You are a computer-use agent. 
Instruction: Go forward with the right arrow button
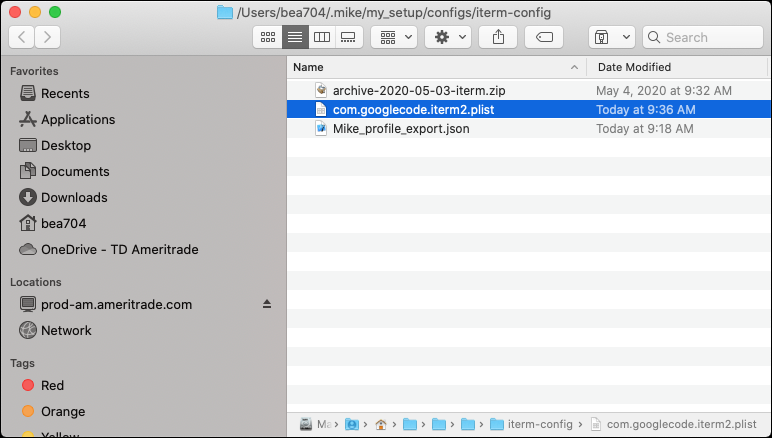click(47, 37)
